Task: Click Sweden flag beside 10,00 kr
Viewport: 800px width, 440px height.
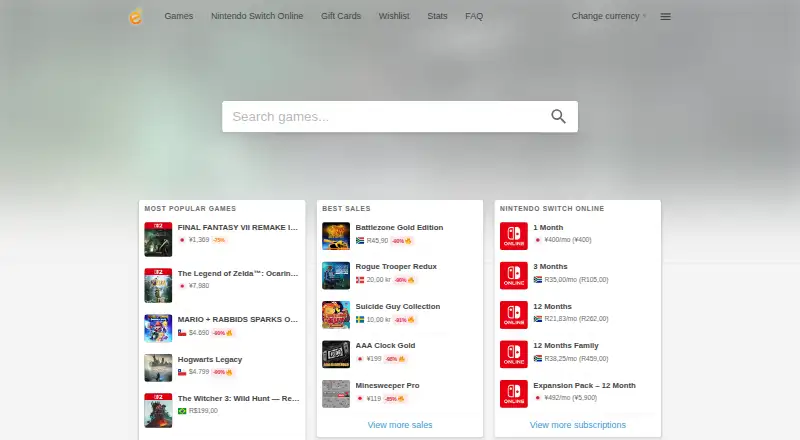Action: coord(360,320)
